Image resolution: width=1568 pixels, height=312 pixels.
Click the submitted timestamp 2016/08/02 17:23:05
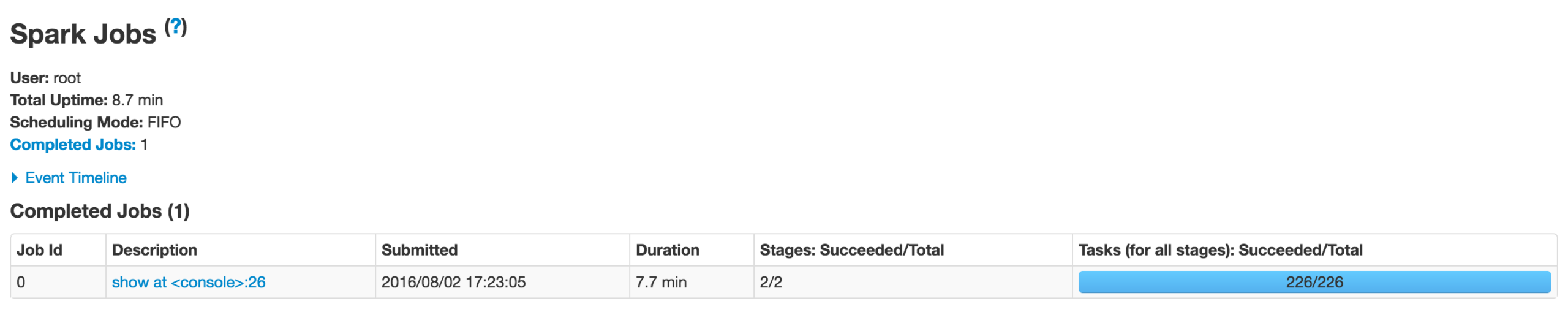click(x=453, y=282)
